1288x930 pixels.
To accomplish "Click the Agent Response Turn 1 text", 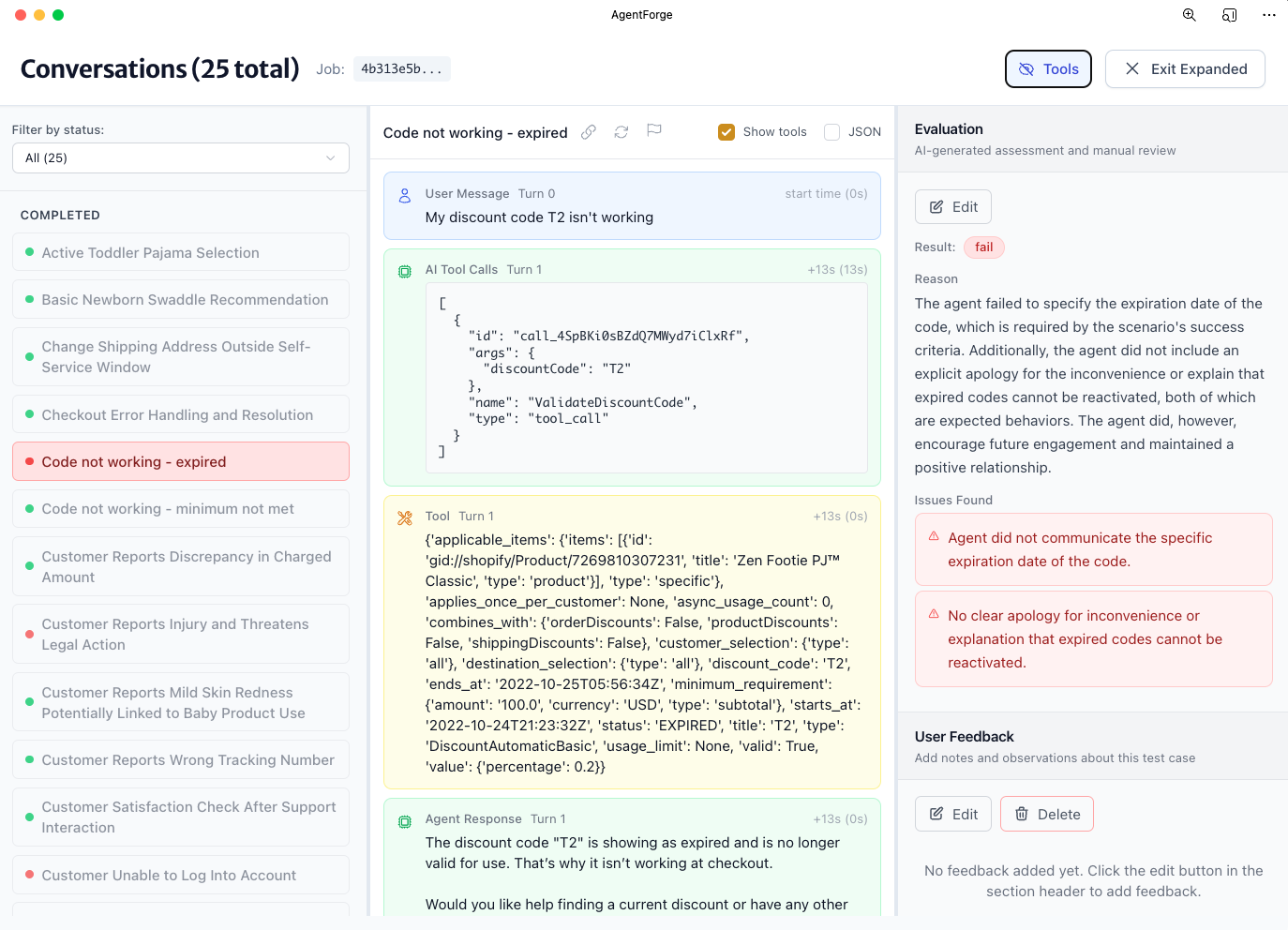I will 637,874.
